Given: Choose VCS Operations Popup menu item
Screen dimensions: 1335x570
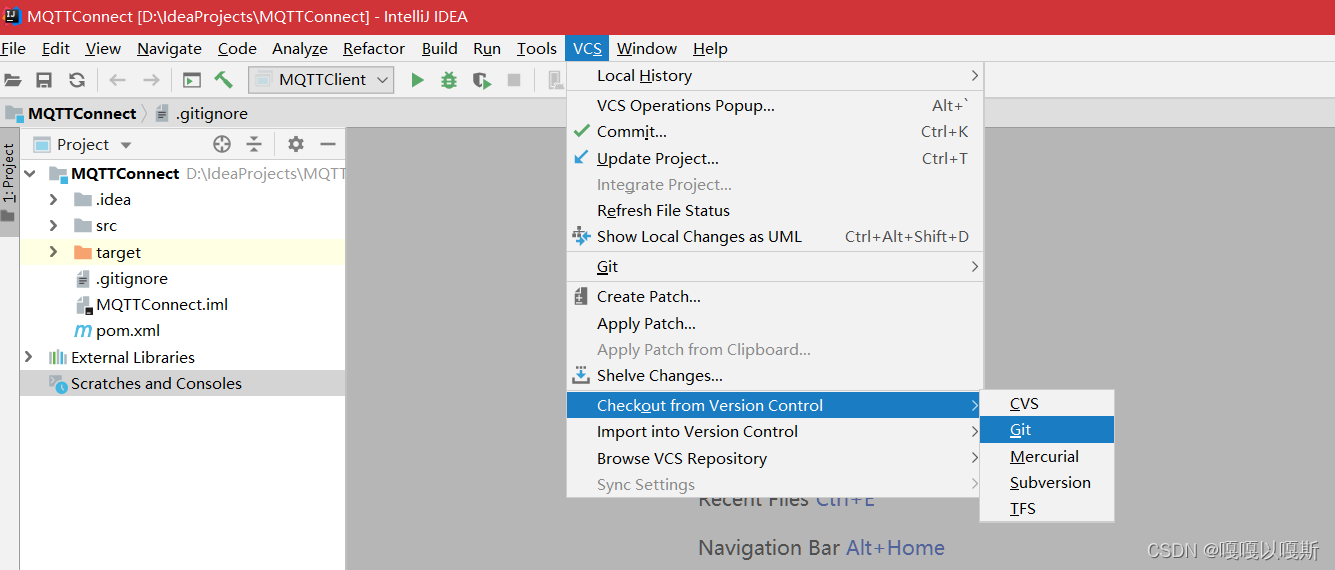Looking at the screenshot, I should (775, 106).
